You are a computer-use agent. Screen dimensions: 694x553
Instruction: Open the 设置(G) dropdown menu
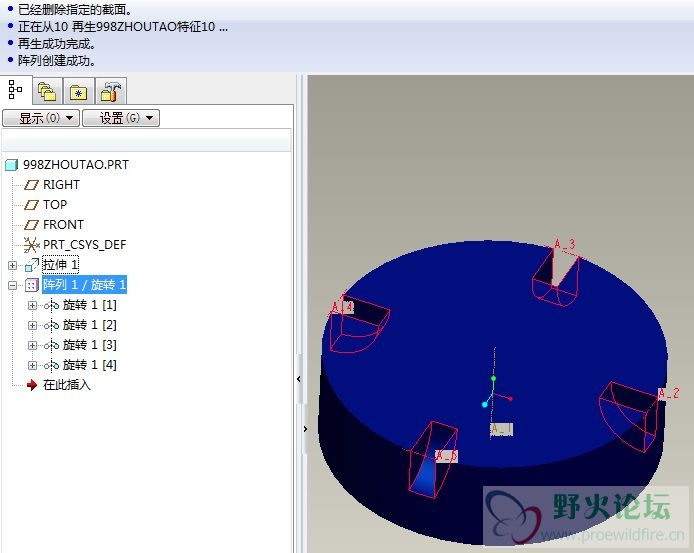pos(121,118)
